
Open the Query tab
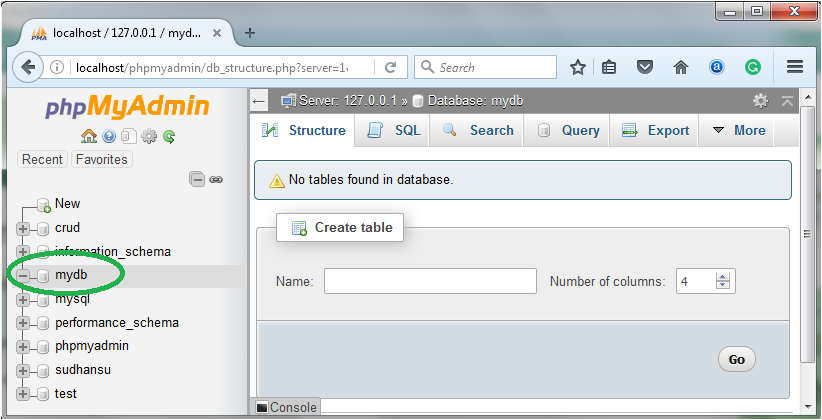click(568, 131)
